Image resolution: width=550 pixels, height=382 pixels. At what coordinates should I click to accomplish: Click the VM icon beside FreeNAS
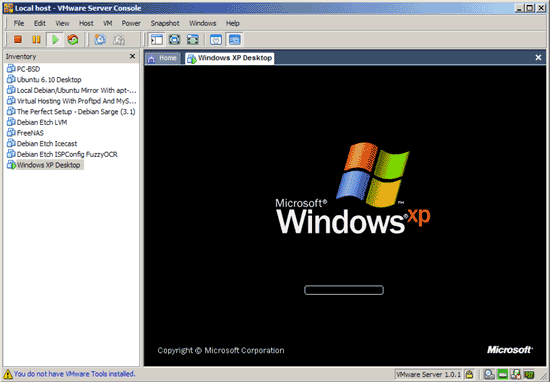coord(11,133)
